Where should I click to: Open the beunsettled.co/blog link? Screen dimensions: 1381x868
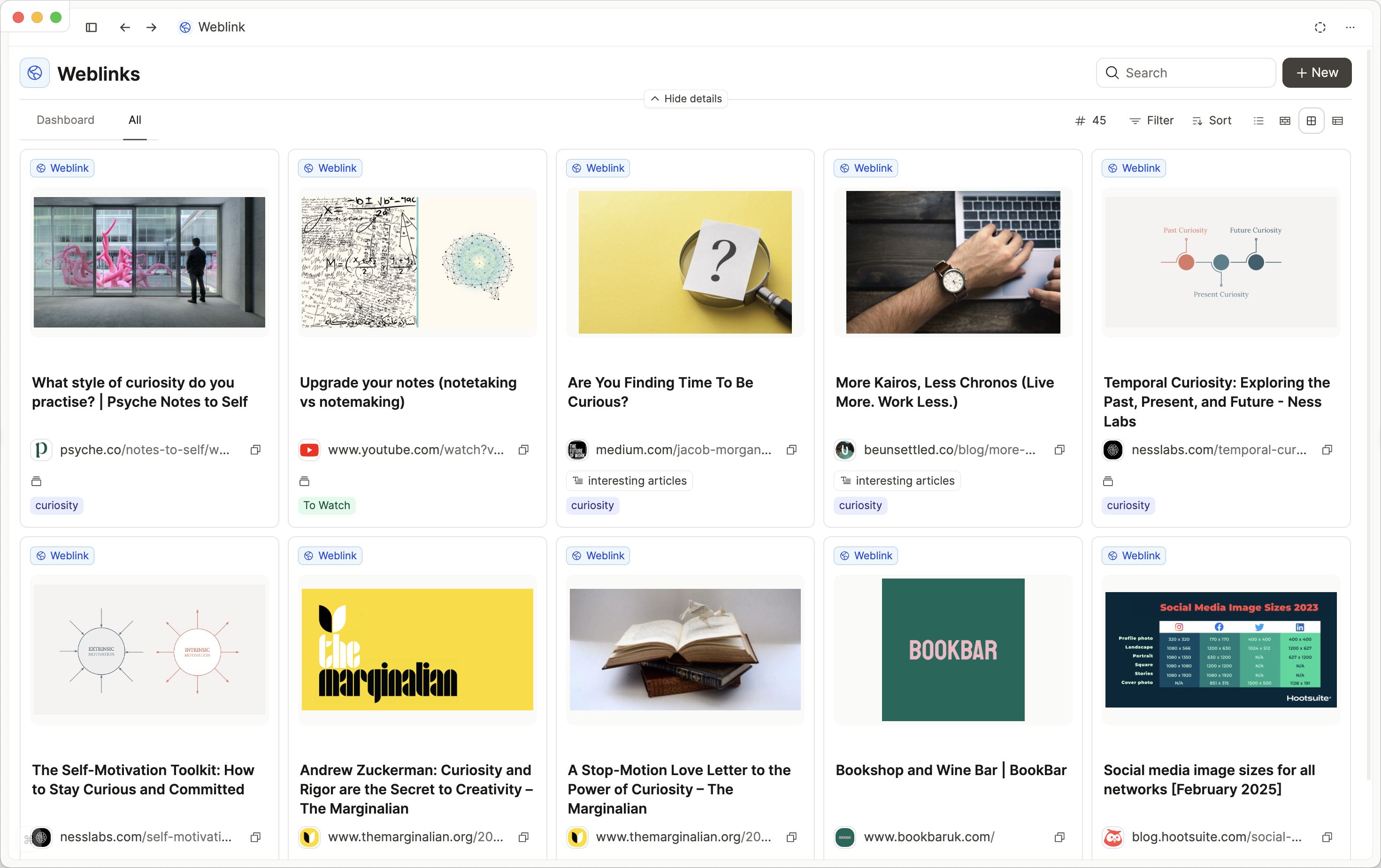pos(950,449)
